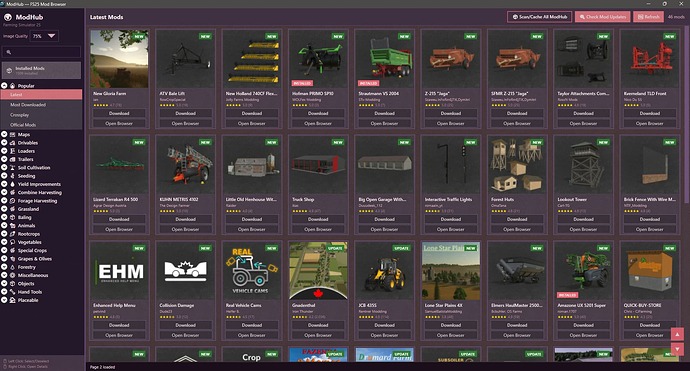This screenshot has height=371, width=690.
Task: Select Most Downloaded in sidebar
Action: coord(41,105)
